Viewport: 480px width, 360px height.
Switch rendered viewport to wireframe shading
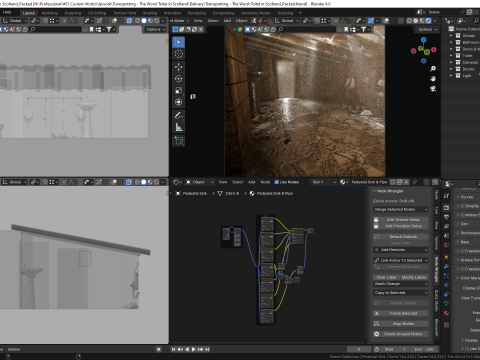[409, 21]
